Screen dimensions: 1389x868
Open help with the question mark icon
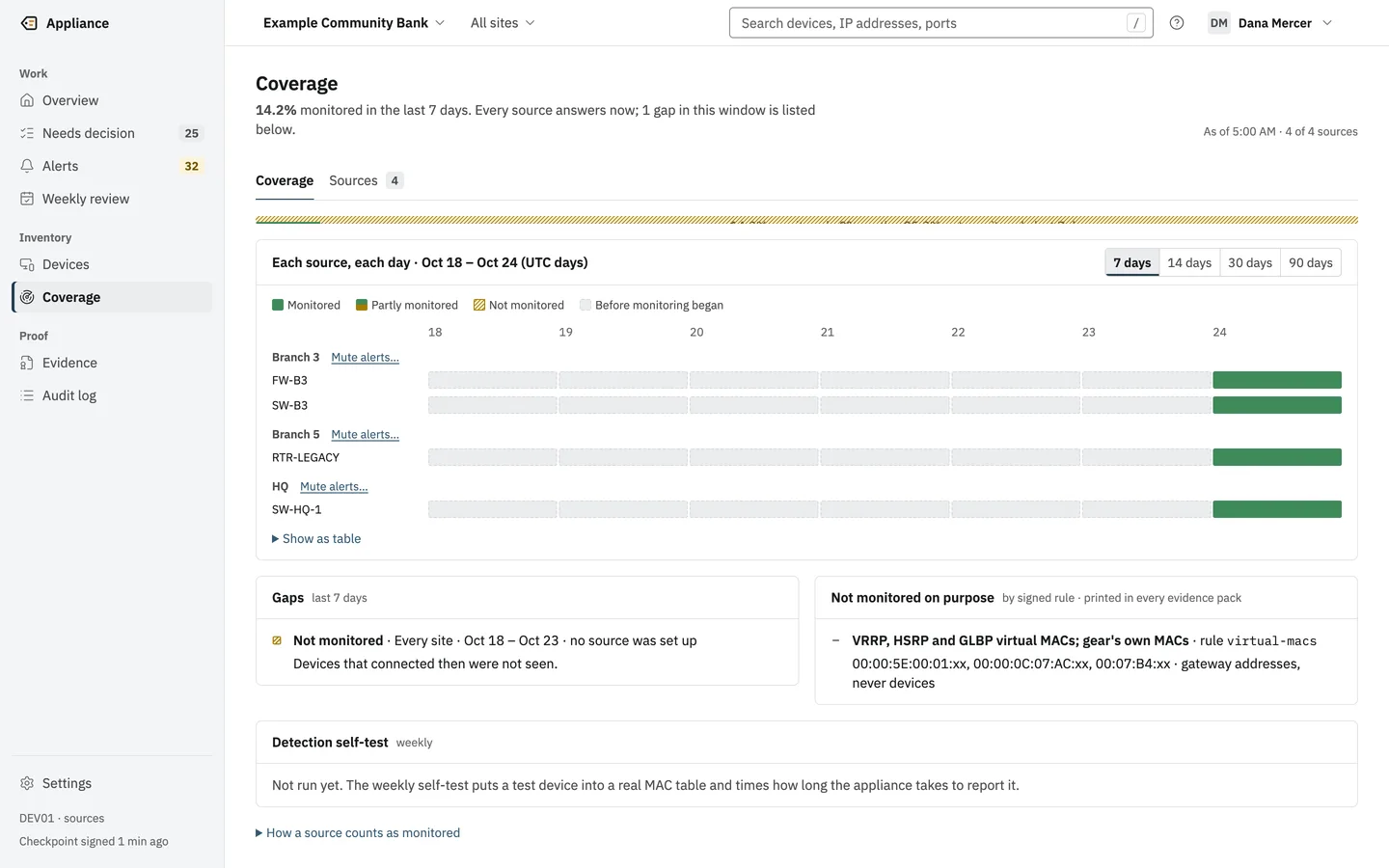tap(1177, 23)
